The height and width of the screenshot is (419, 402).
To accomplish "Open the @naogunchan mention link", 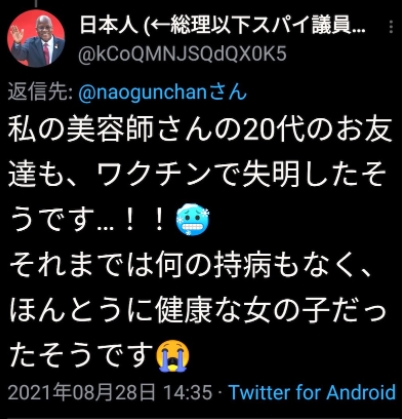I will point(143,92).
